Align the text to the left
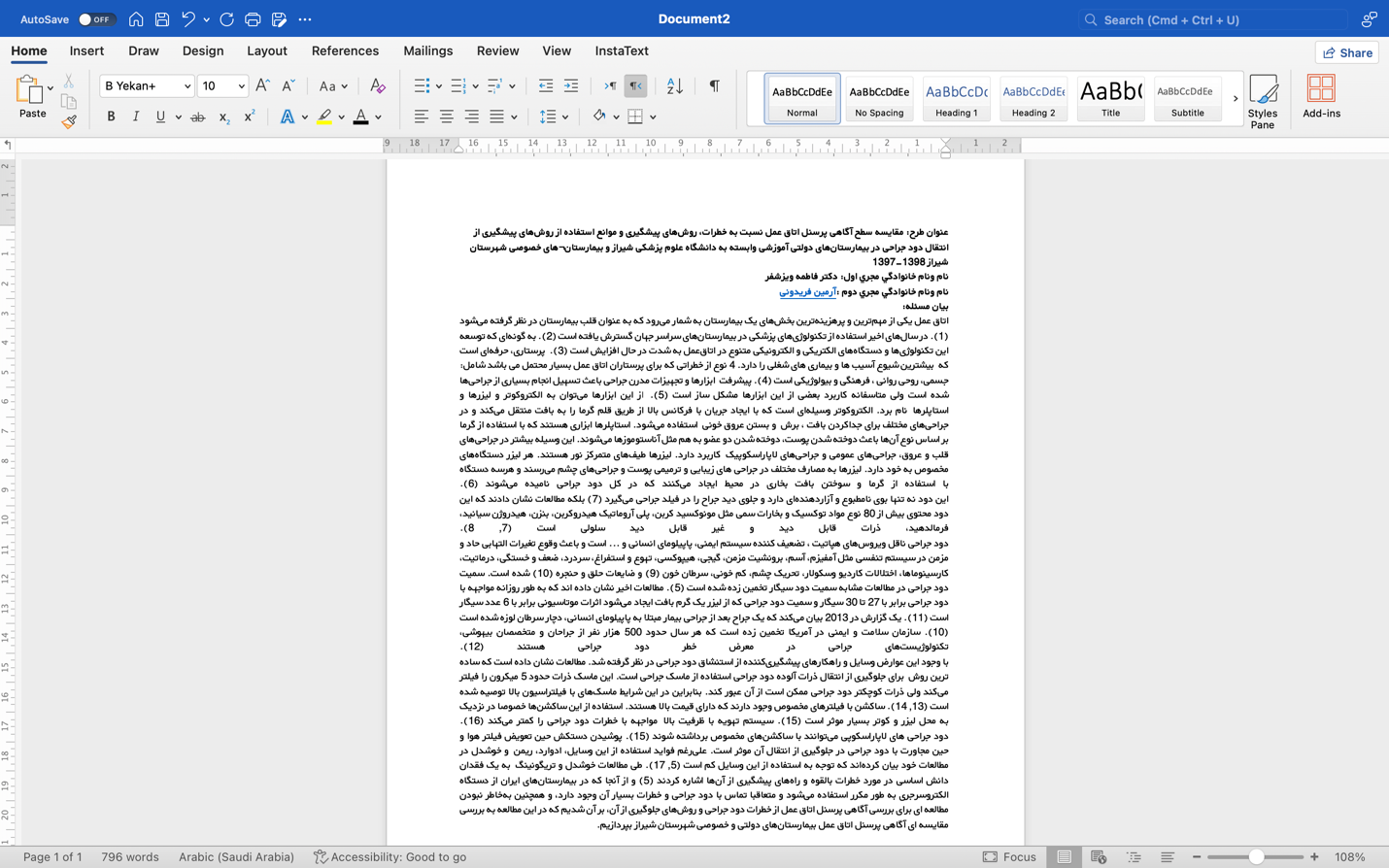 coord(421,117)
